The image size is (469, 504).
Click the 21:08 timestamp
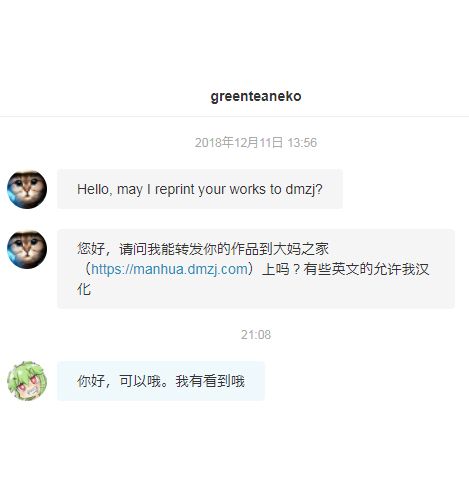click(256, 335)
